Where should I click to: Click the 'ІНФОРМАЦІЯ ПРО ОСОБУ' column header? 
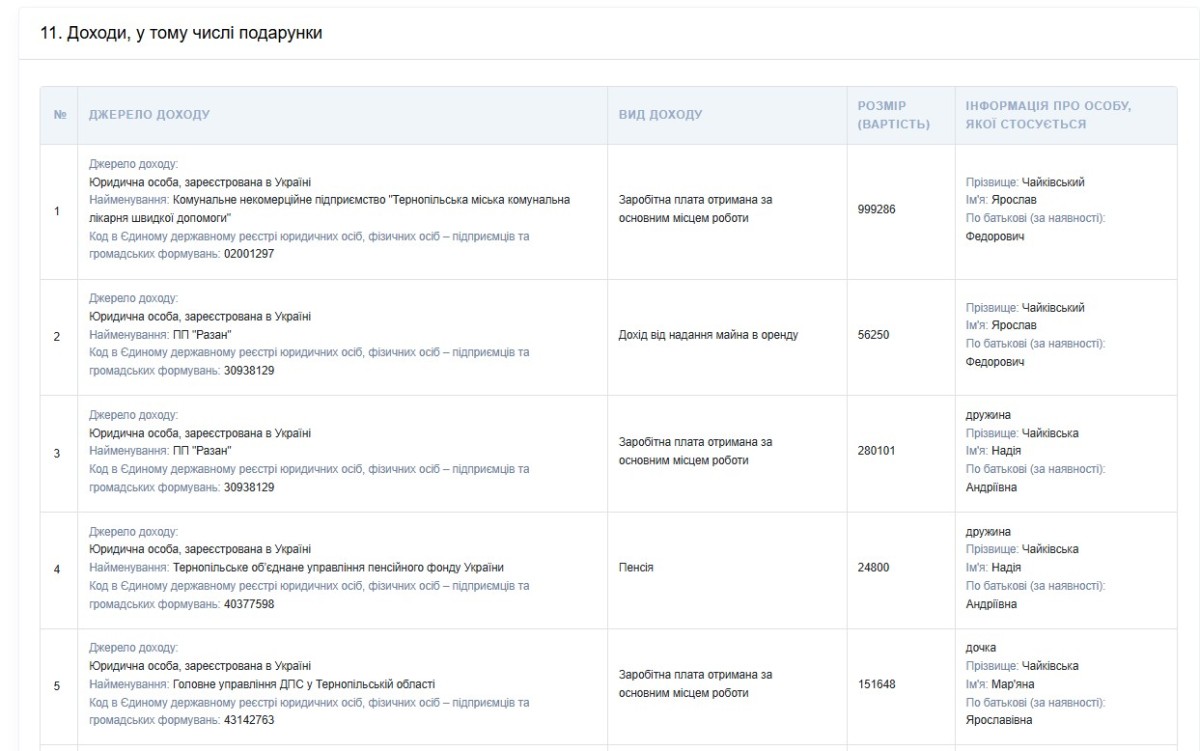pos(1047,115)
